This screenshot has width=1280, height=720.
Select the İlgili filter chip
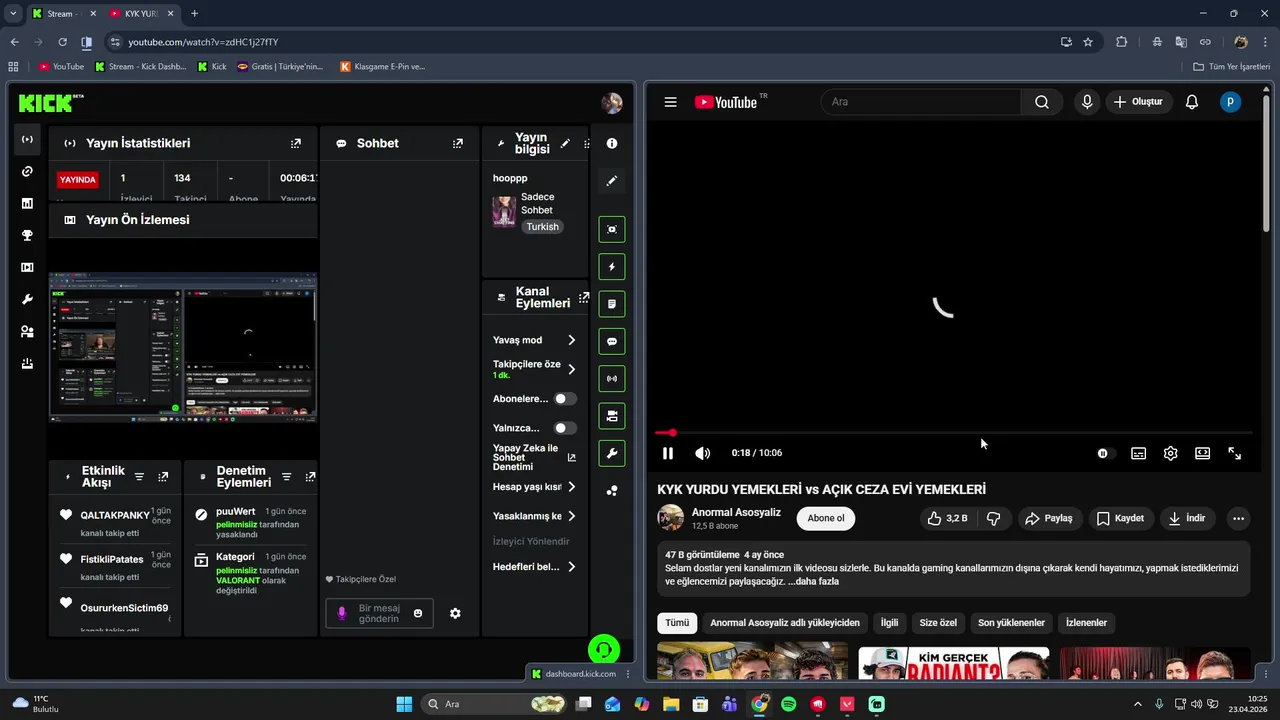click(x=889, y=623)
